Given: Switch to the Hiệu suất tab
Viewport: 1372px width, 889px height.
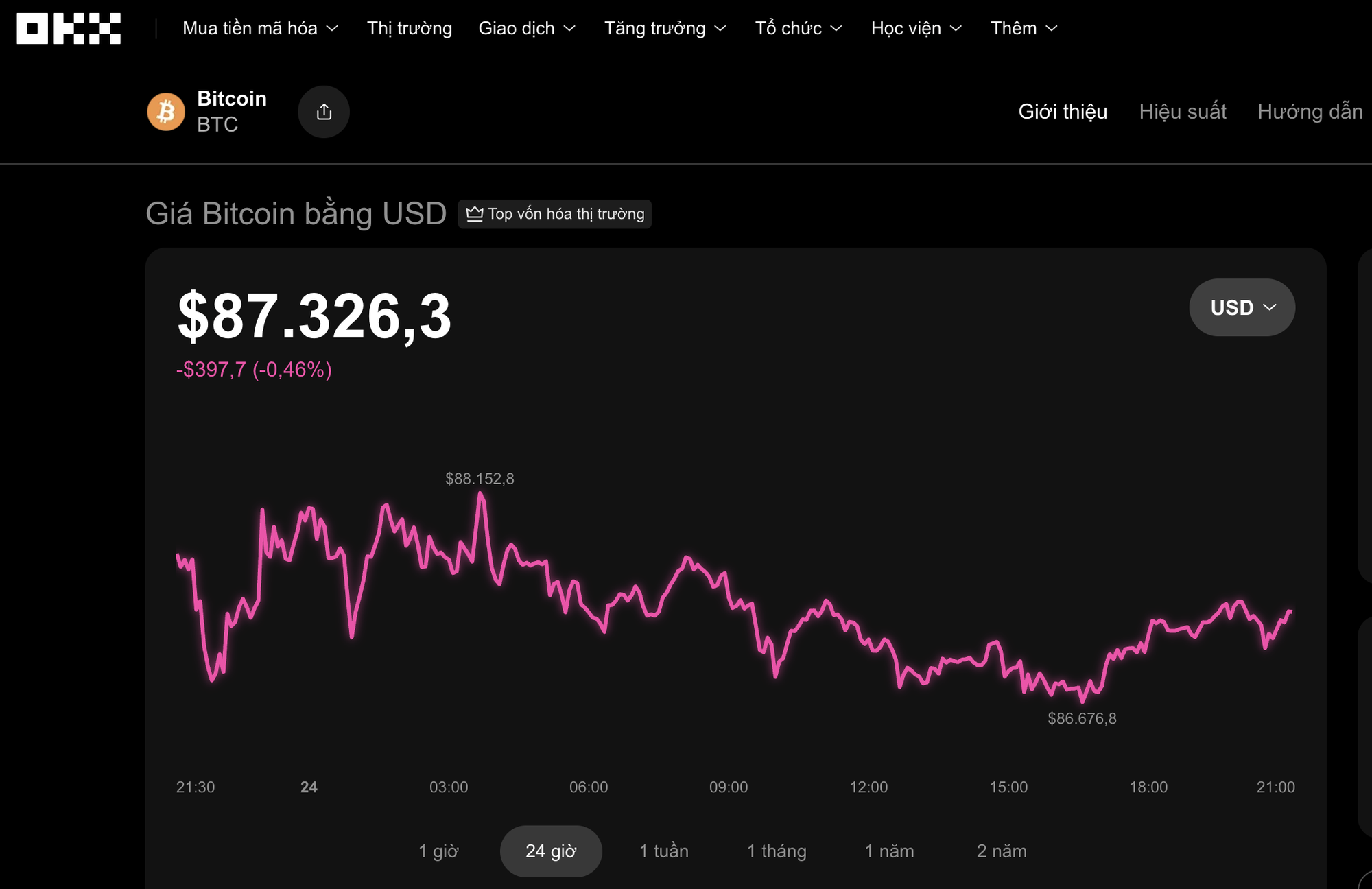Looking at the screenshot, I should [1182, 112].
